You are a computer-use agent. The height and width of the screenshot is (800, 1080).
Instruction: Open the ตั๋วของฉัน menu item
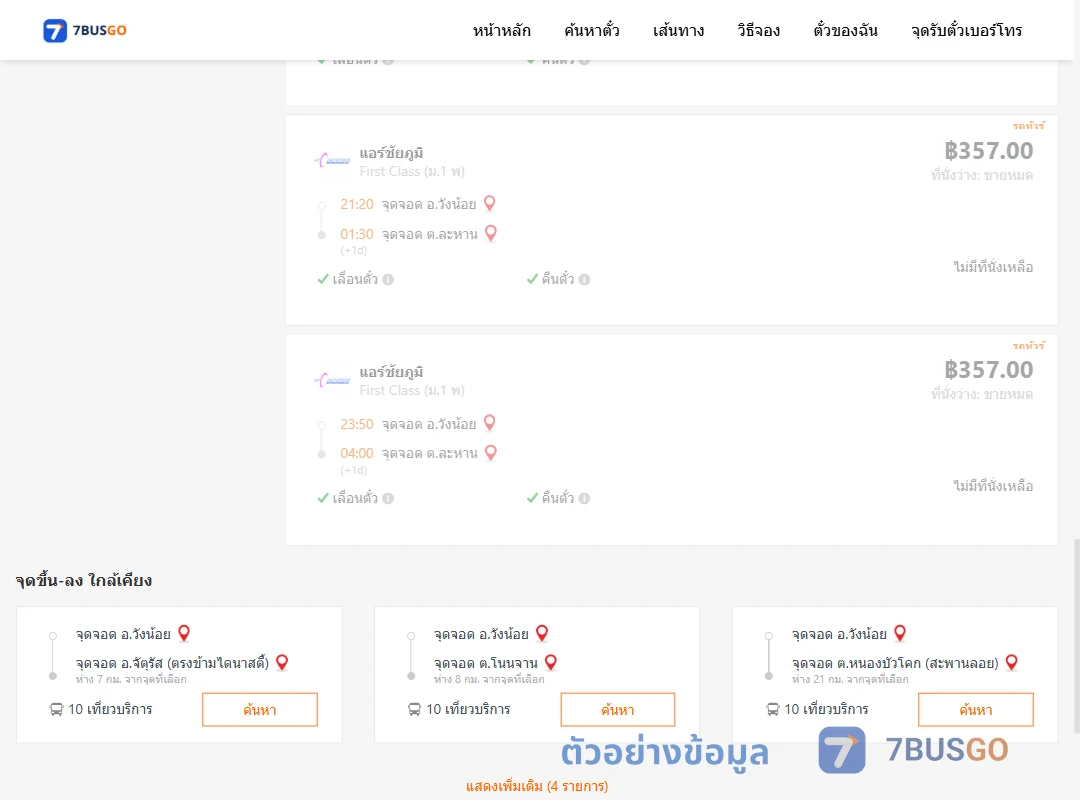coord(845,30)
